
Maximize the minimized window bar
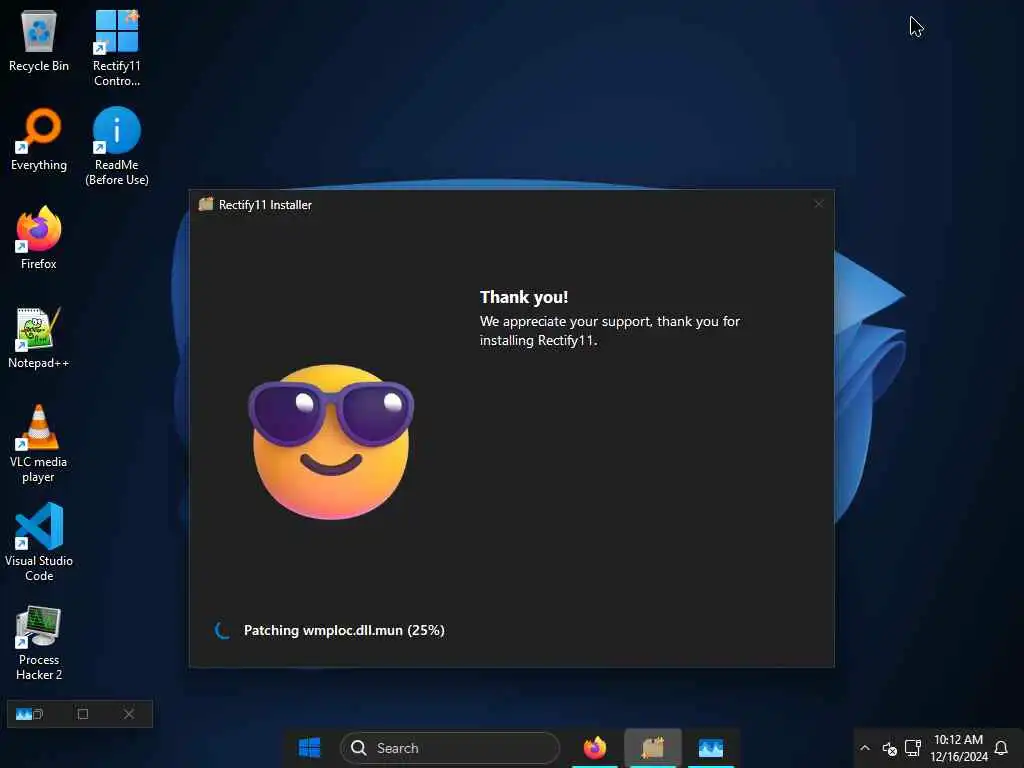(x=83, y=714)
